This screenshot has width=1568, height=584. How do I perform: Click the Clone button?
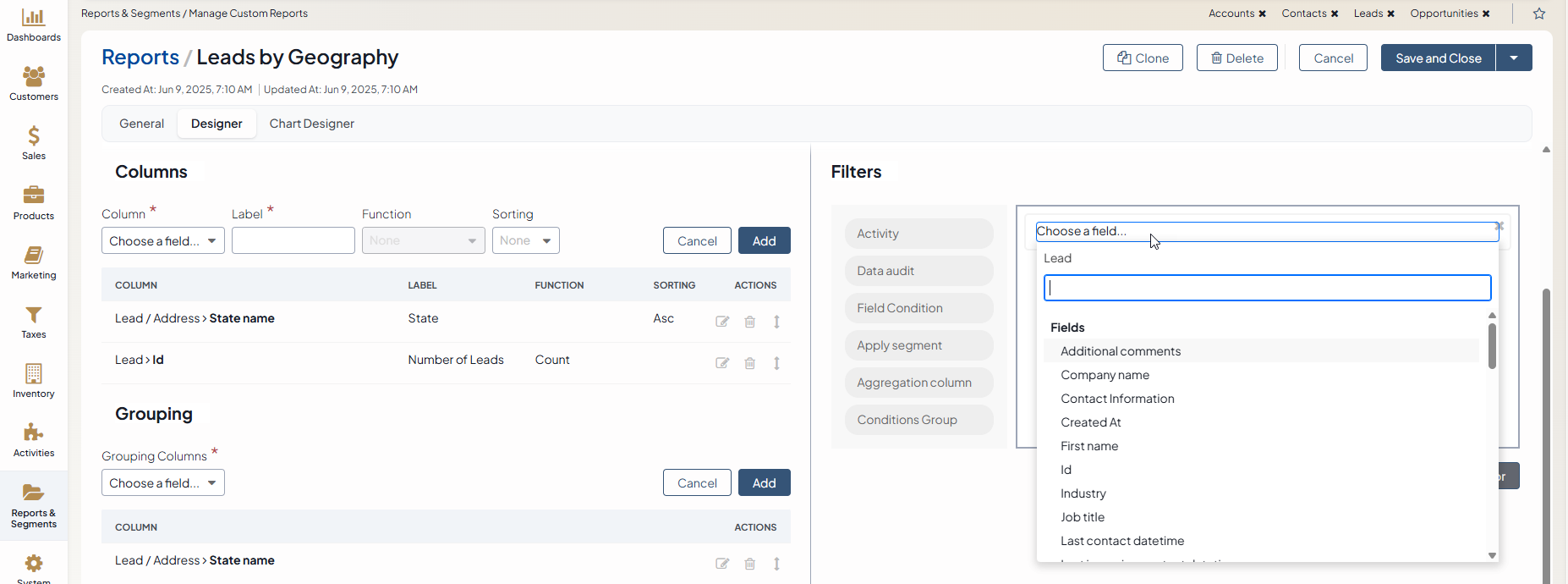point(1143,58)
